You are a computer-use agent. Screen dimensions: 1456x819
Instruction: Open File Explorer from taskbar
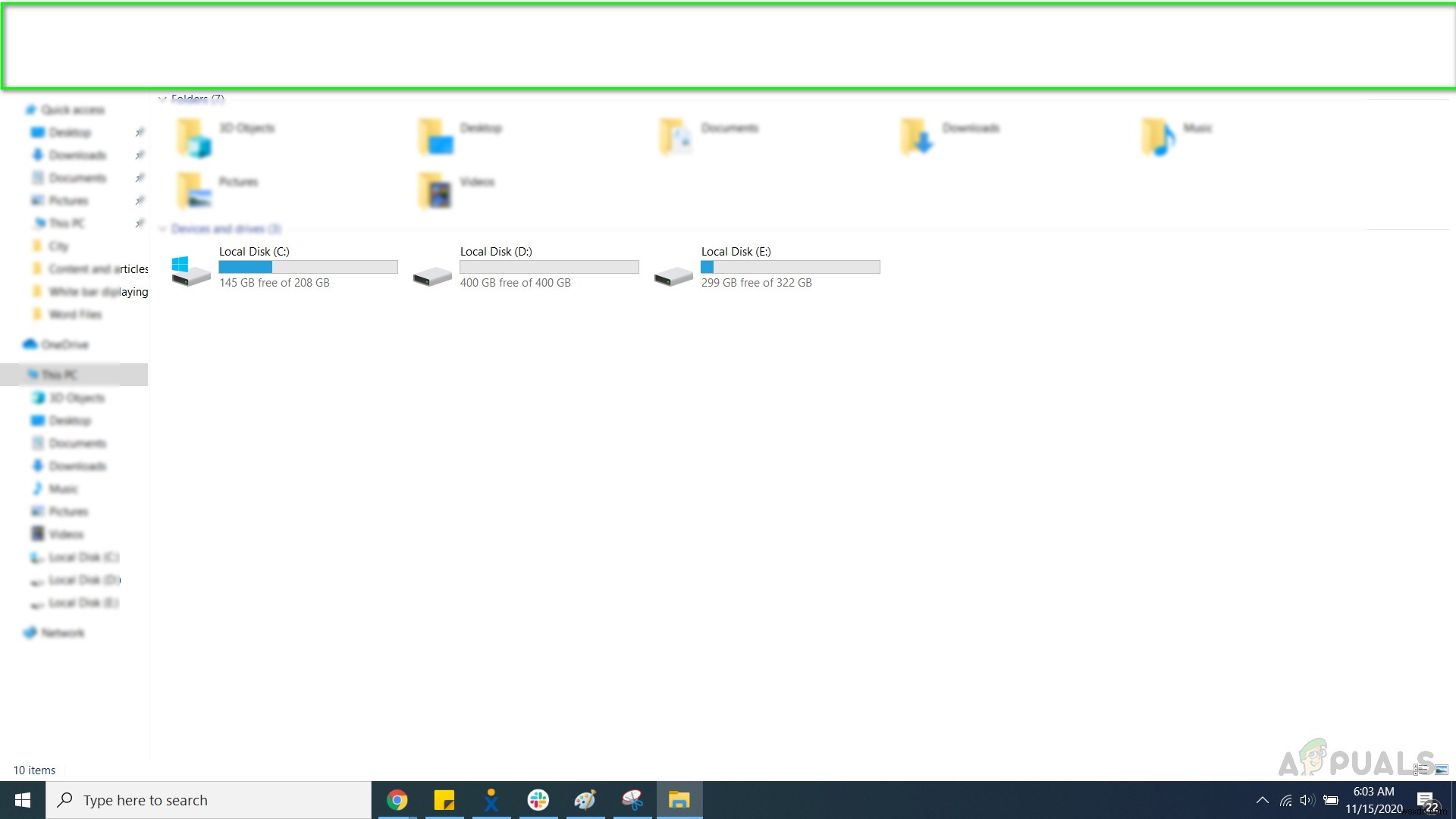tap(680, 799)
